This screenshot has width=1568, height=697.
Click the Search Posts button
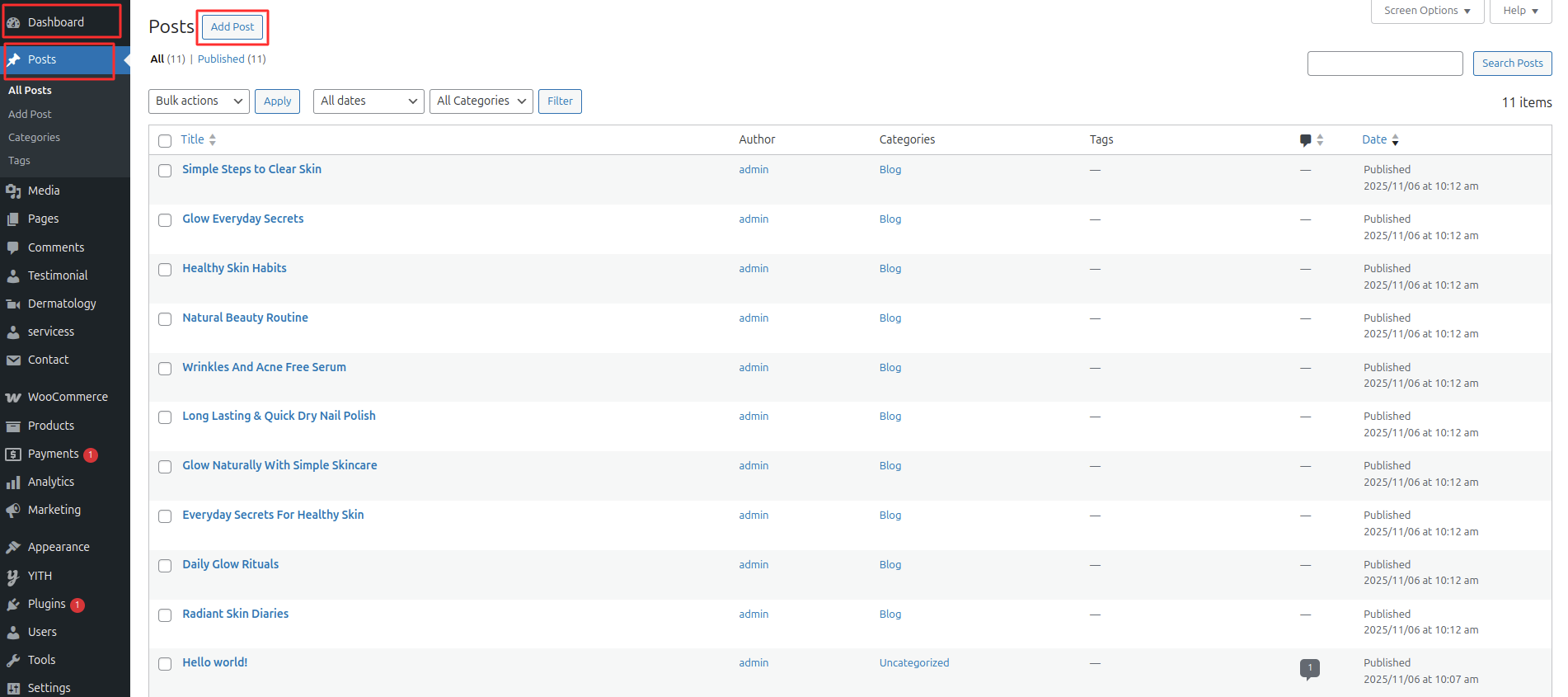pos(1512,63)
